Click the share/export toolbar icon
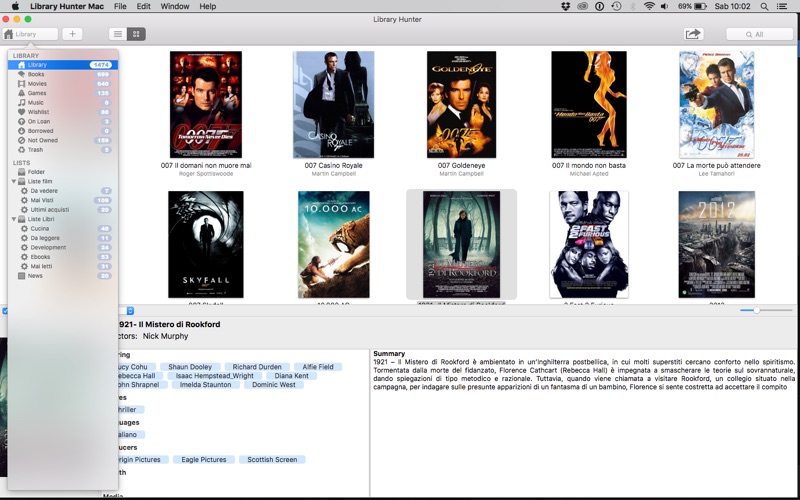The width and height of the screenshot is (800, 500). [693, 34]
